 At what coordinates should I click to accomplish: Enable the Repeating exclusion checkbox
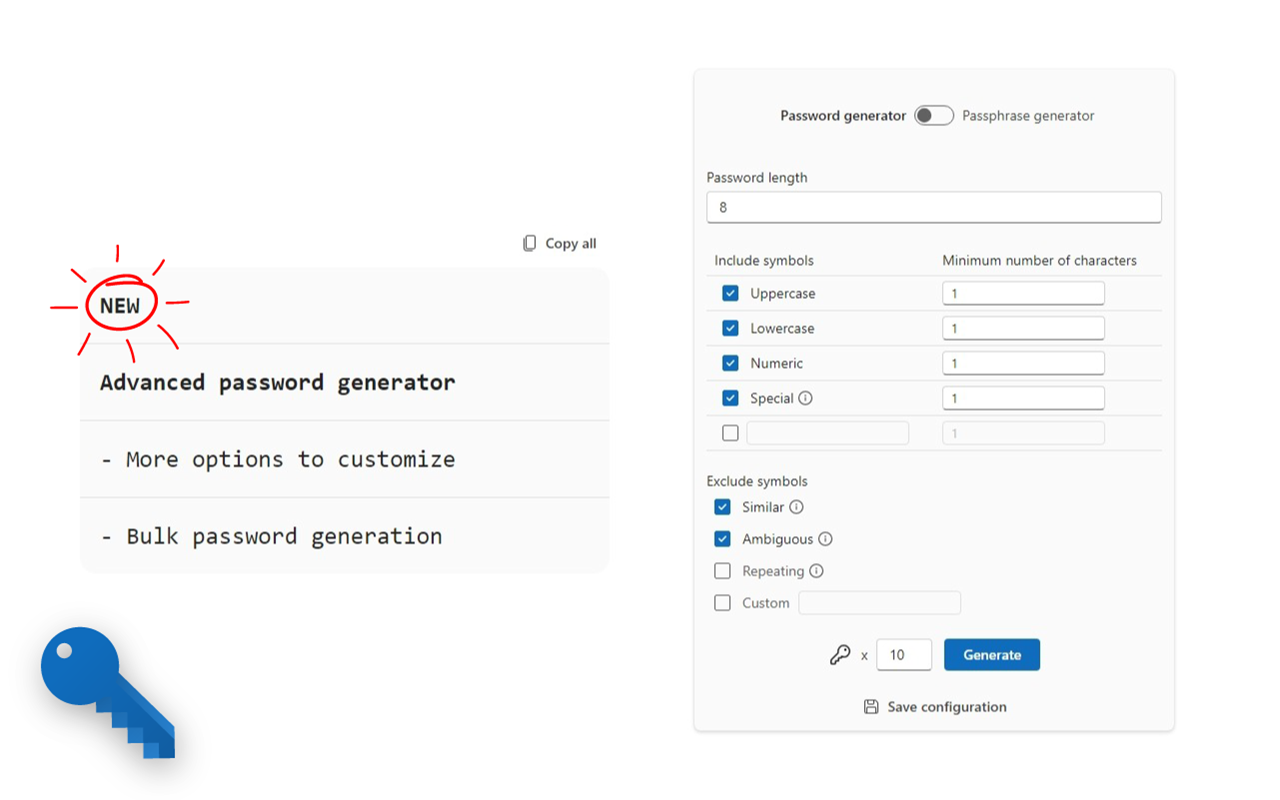[x=722, y=571]
